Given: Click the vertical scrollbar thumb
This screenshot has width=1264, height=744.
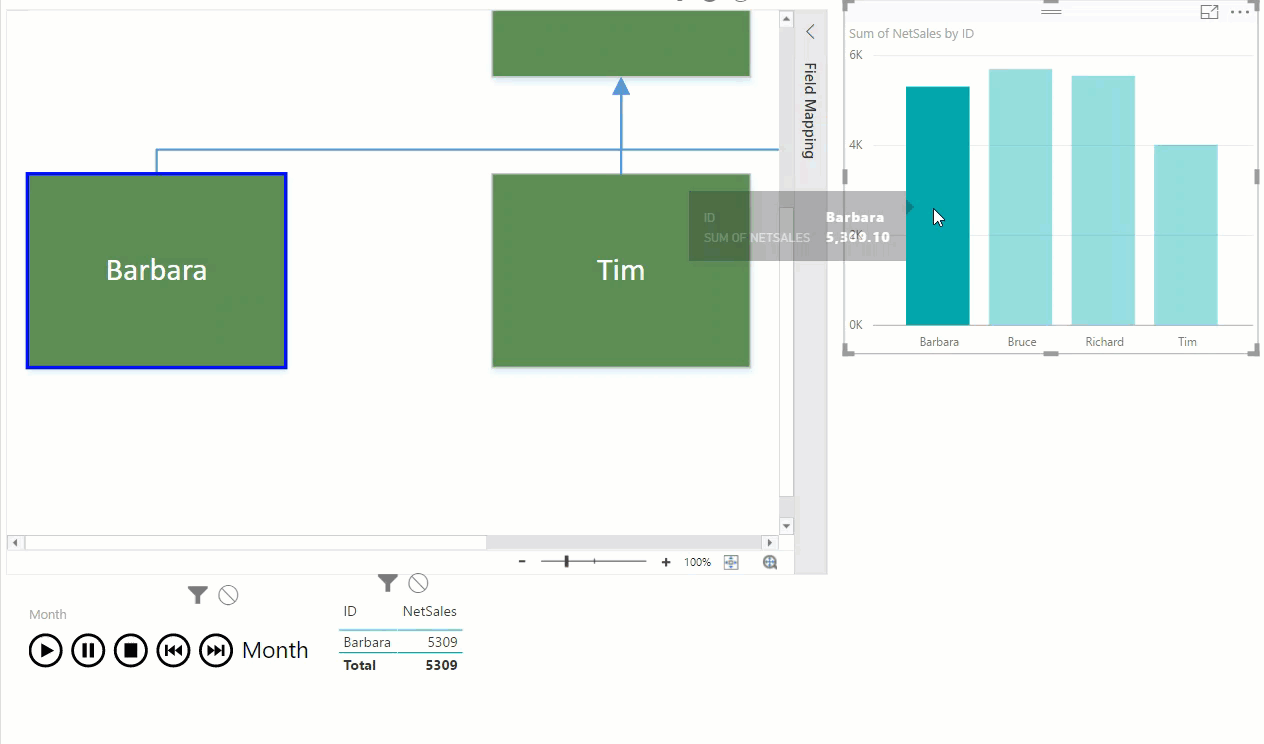Looking at the screenshot, I should click(x=787, y=350).
